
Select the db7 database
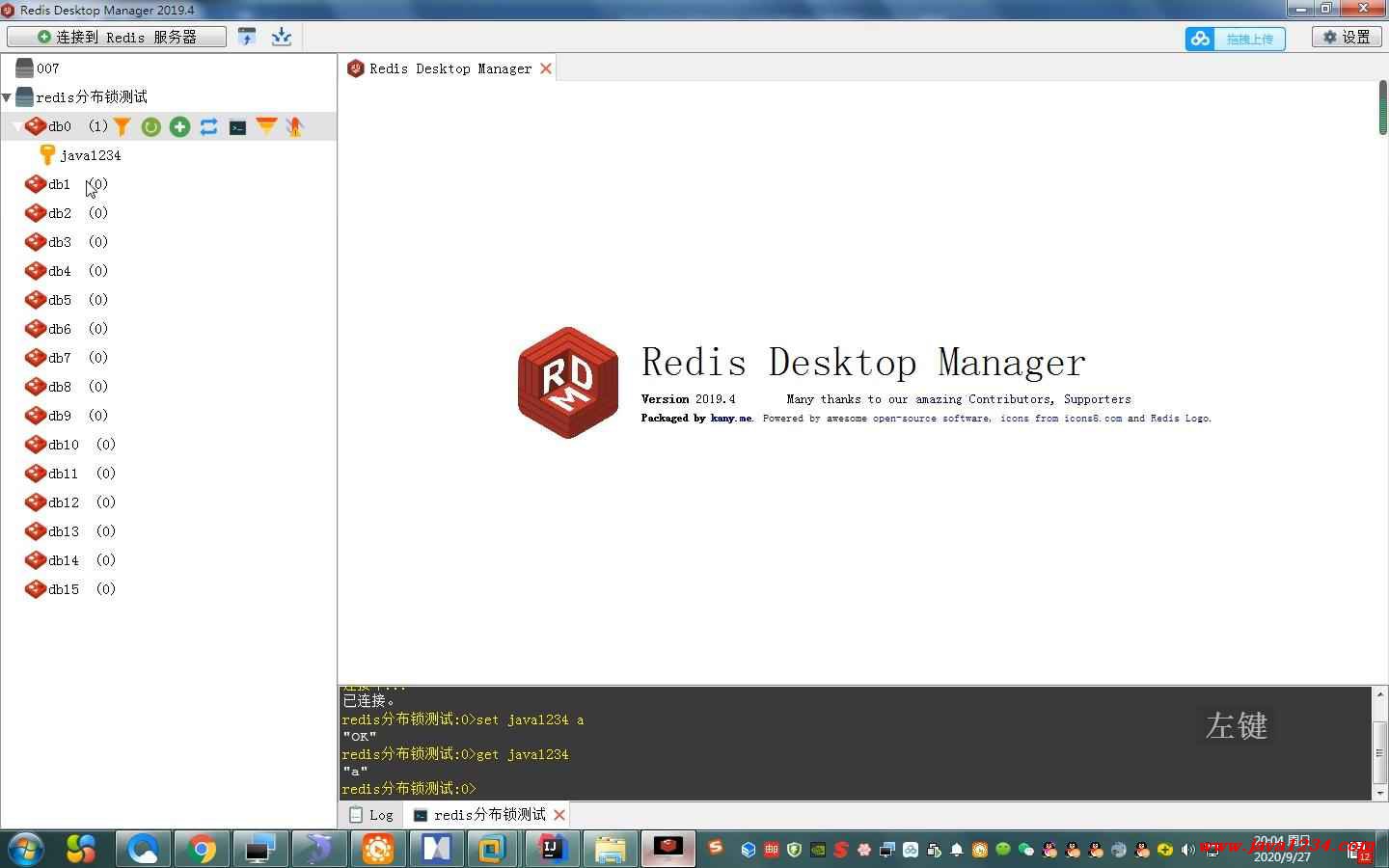pyautogui.click(x=60, y=358)
